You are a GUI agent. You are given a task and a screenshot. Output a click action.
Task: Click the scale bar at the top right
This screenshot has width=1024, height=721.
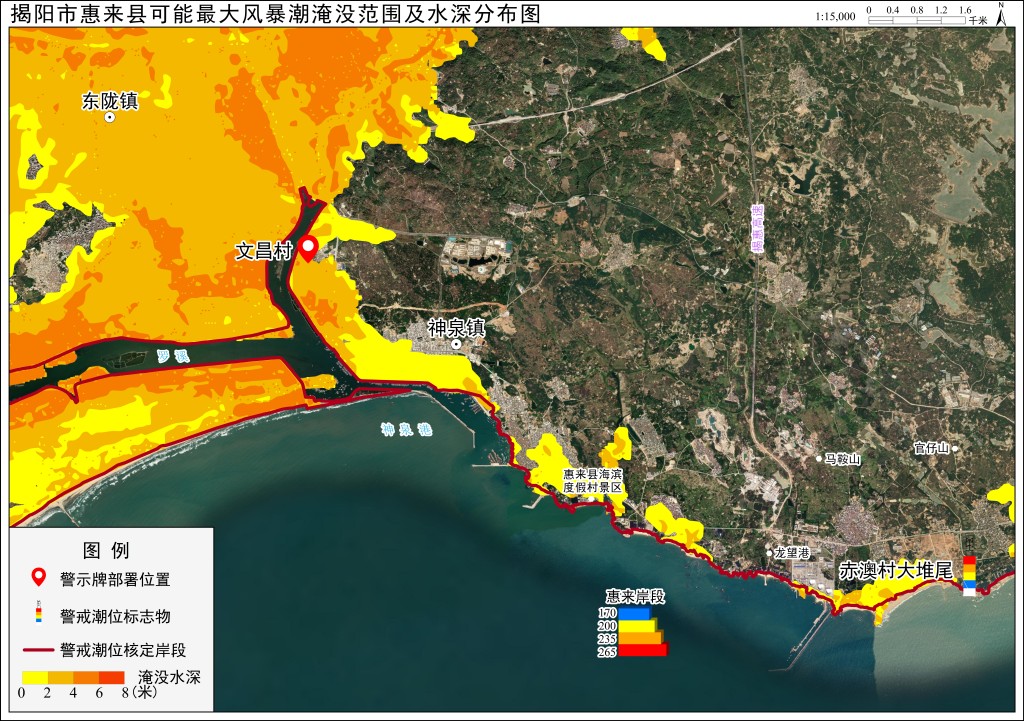(917, 20)
